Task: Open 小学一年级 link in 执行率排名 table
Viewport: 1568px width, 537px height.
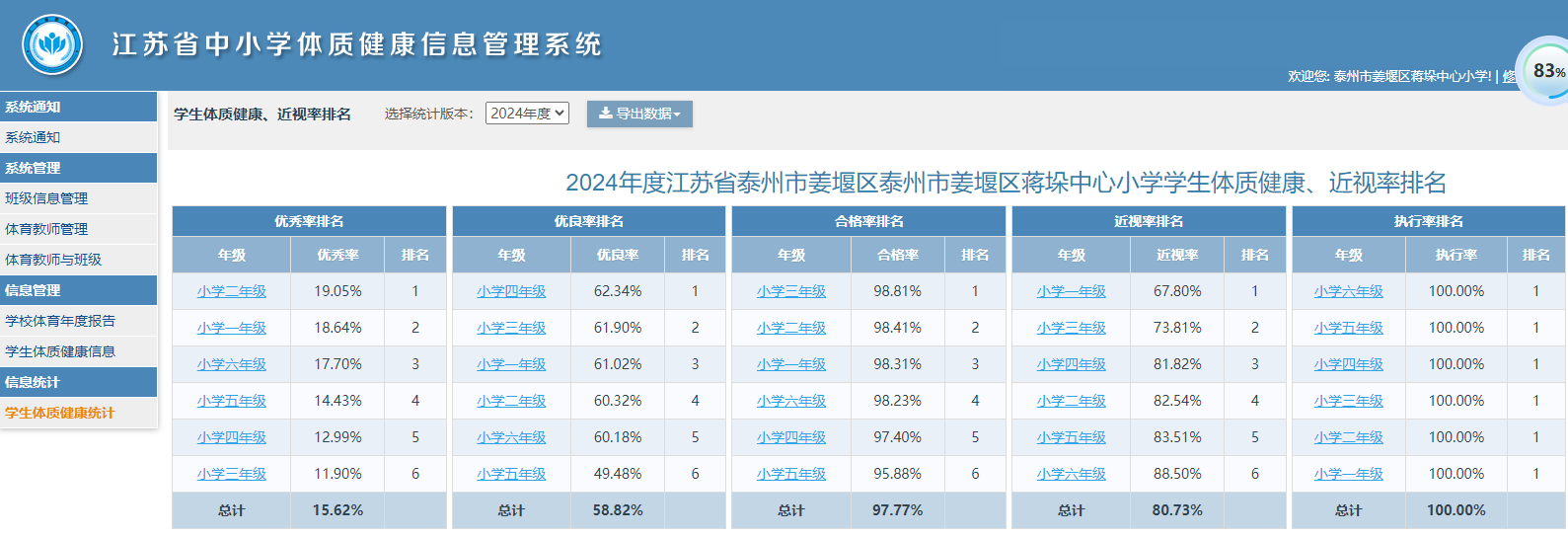Action: pos(1349,474)
